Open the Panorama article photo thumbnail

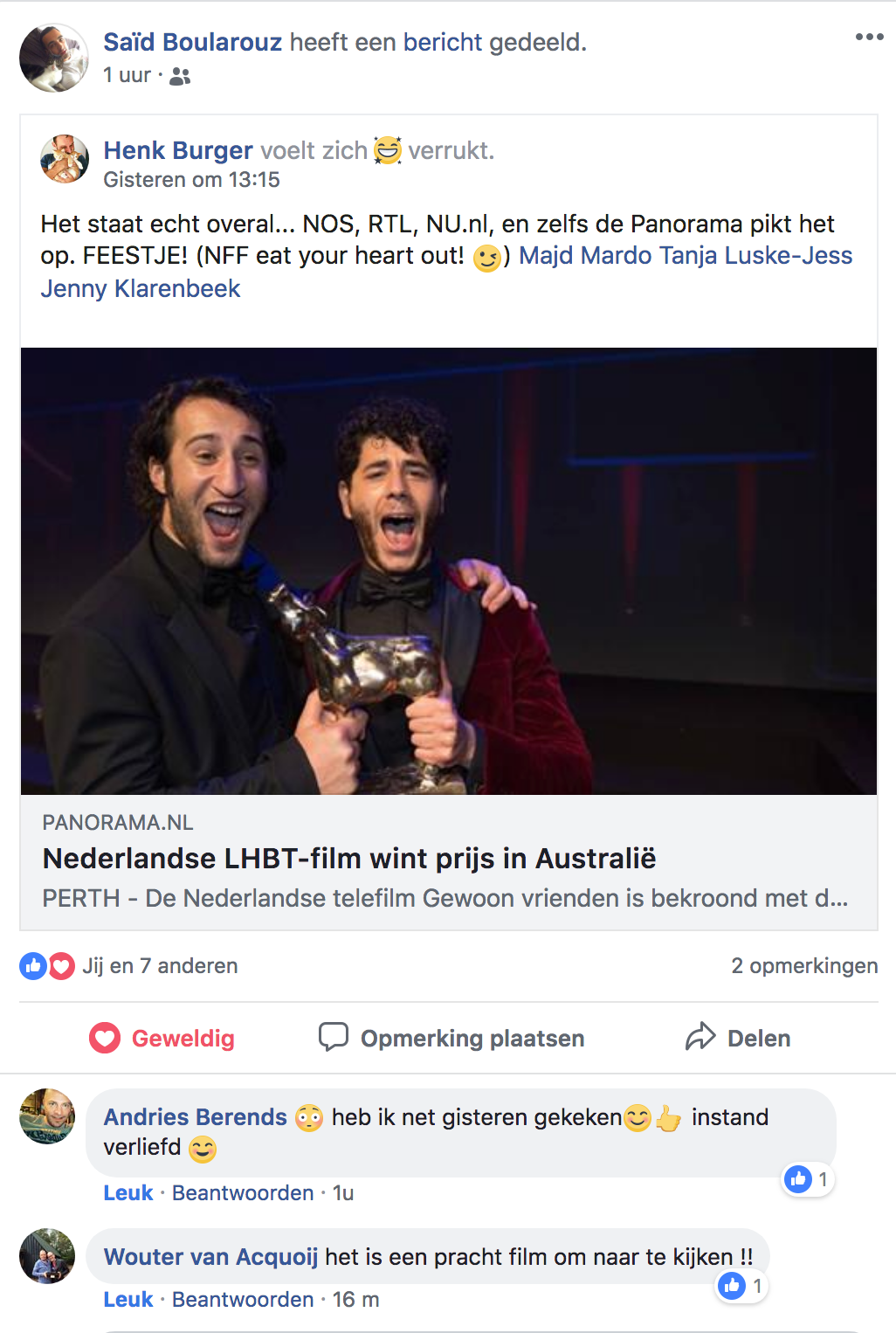pos(449,571)
